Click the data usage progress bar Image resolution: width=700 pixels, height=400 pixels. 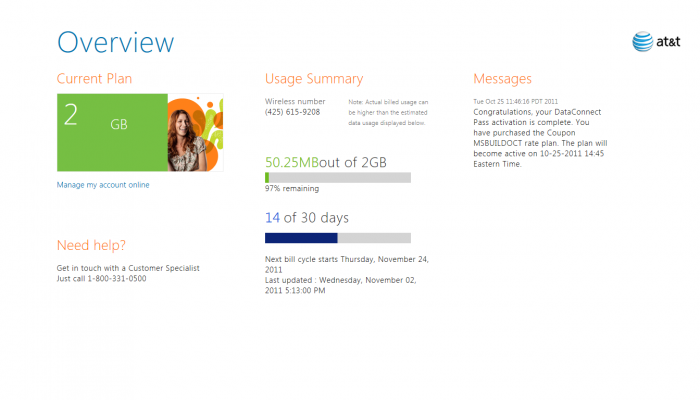coord(338,178)
